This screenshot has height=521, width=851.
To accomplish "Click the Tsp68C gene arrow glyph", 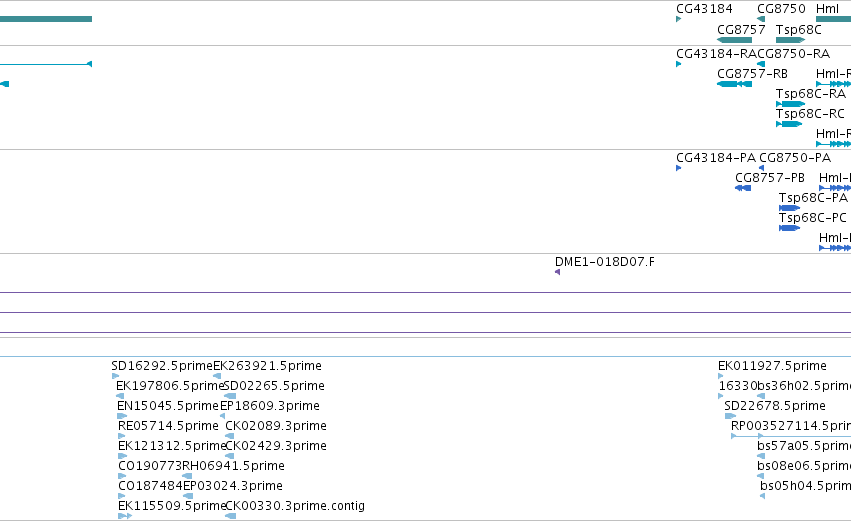I will (x=791, y=40).
